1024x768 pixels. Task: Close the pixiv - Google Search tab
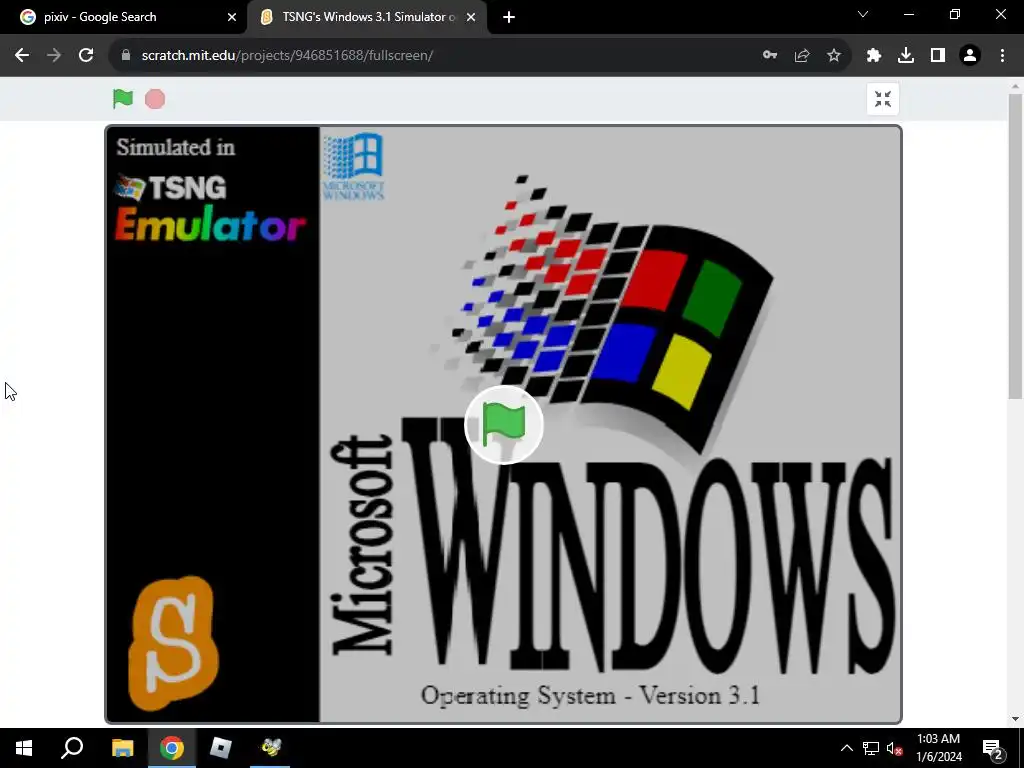coord(232,17)
